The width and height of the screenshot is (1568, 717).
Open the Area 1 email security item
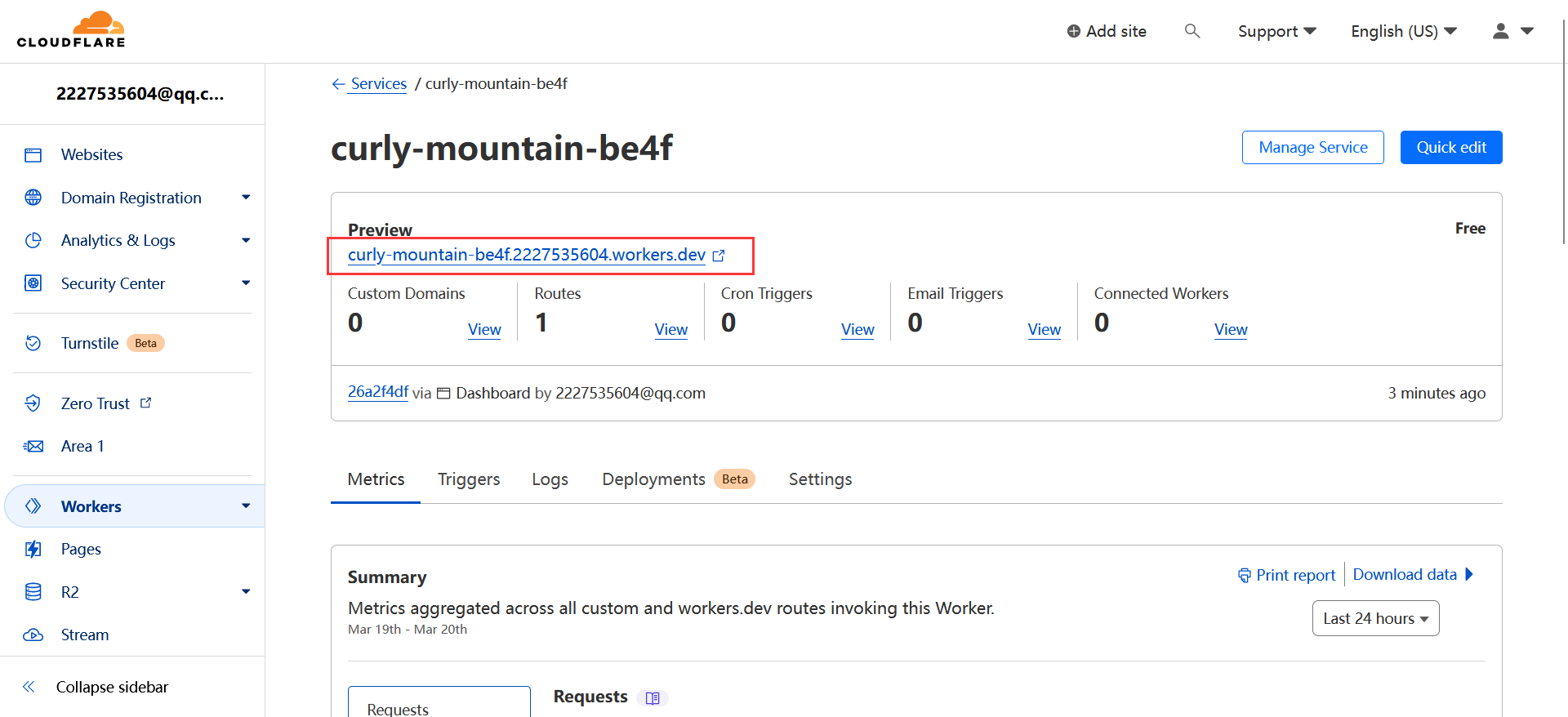point(82,447)
